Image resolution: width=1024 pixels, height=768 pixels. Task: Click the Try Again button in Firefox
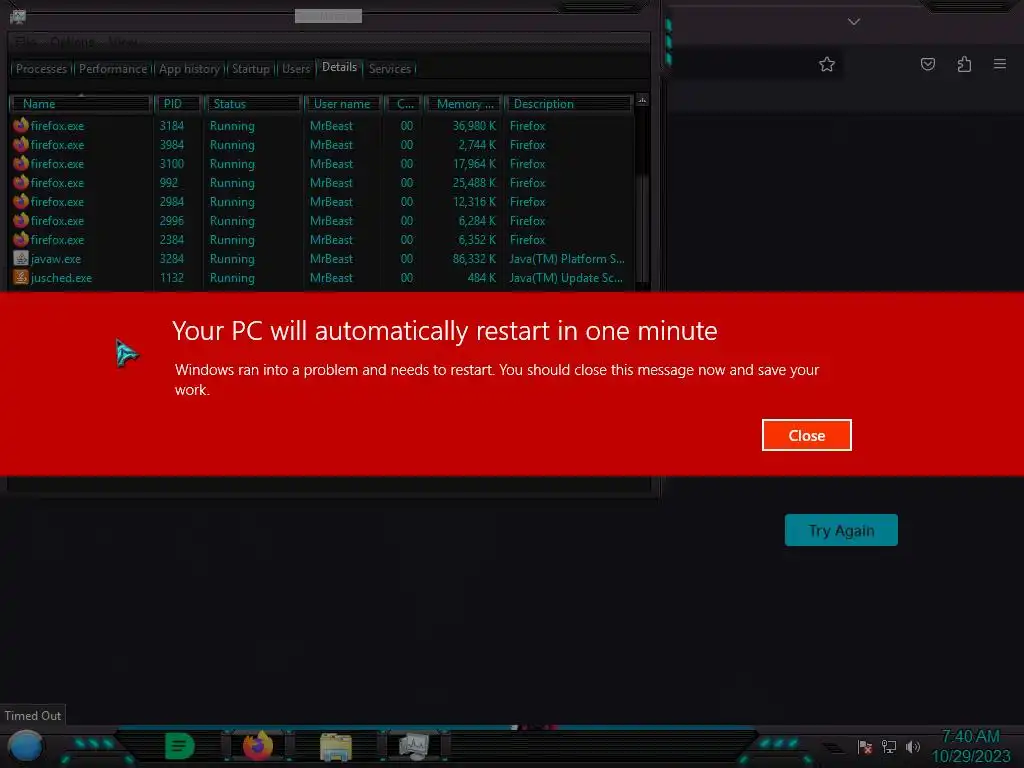click(841, 530)
